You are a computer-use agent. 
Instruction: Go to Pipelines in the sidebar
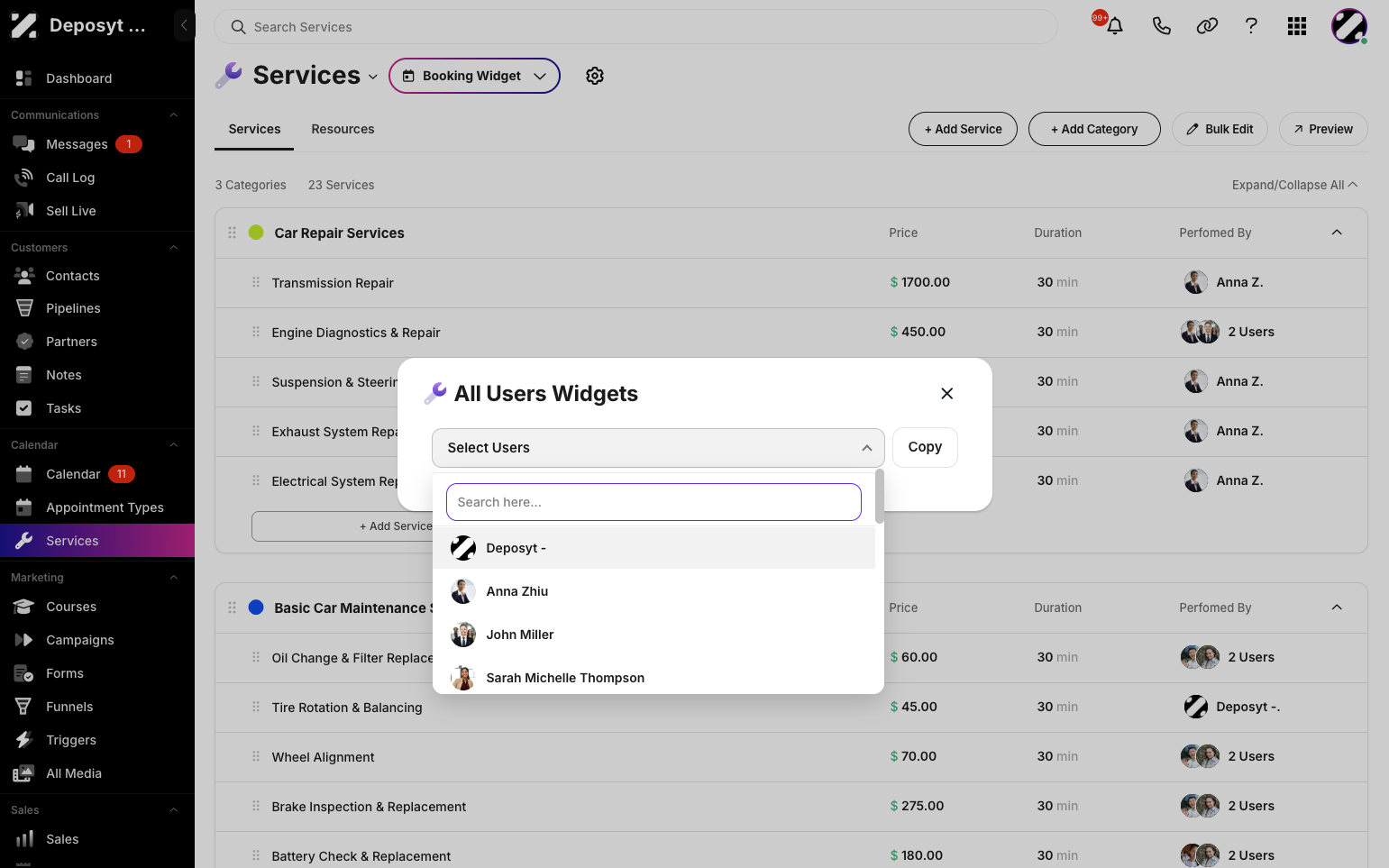[97, 308]
